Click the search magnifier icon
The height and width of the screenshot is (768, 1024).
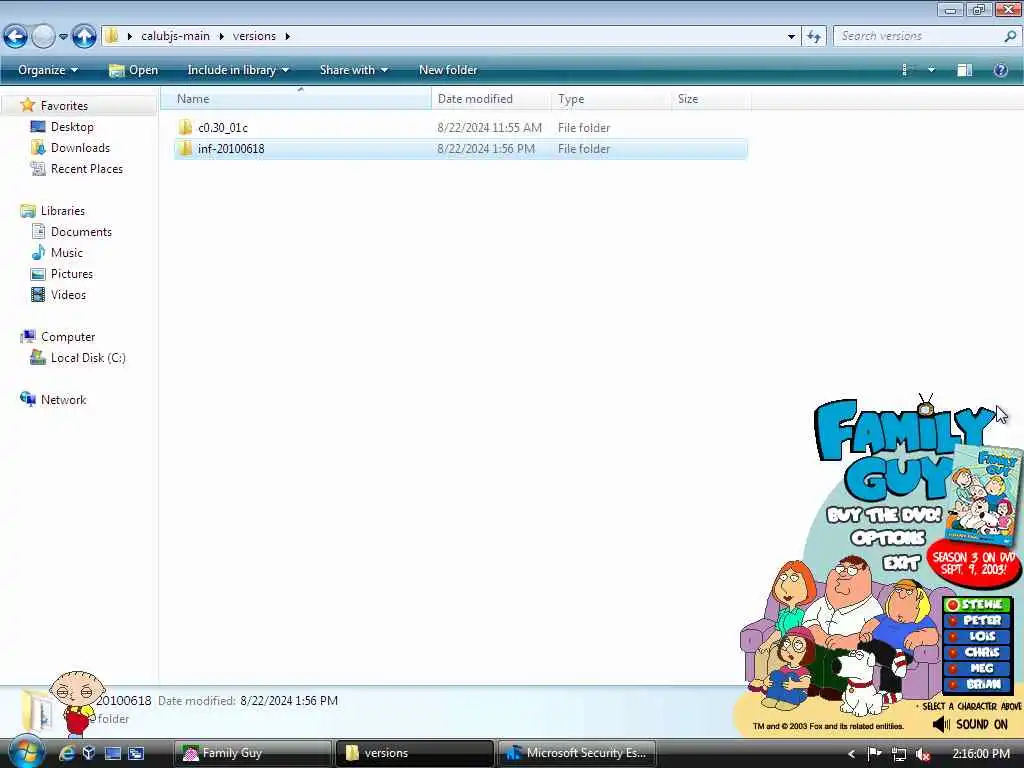[1010, 36]
